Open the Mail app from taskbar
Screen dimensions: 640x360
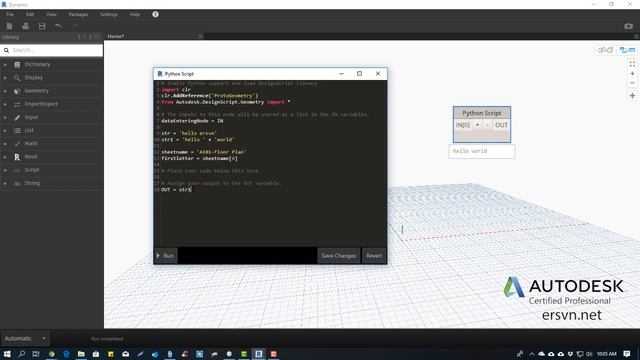click(126, 354)
